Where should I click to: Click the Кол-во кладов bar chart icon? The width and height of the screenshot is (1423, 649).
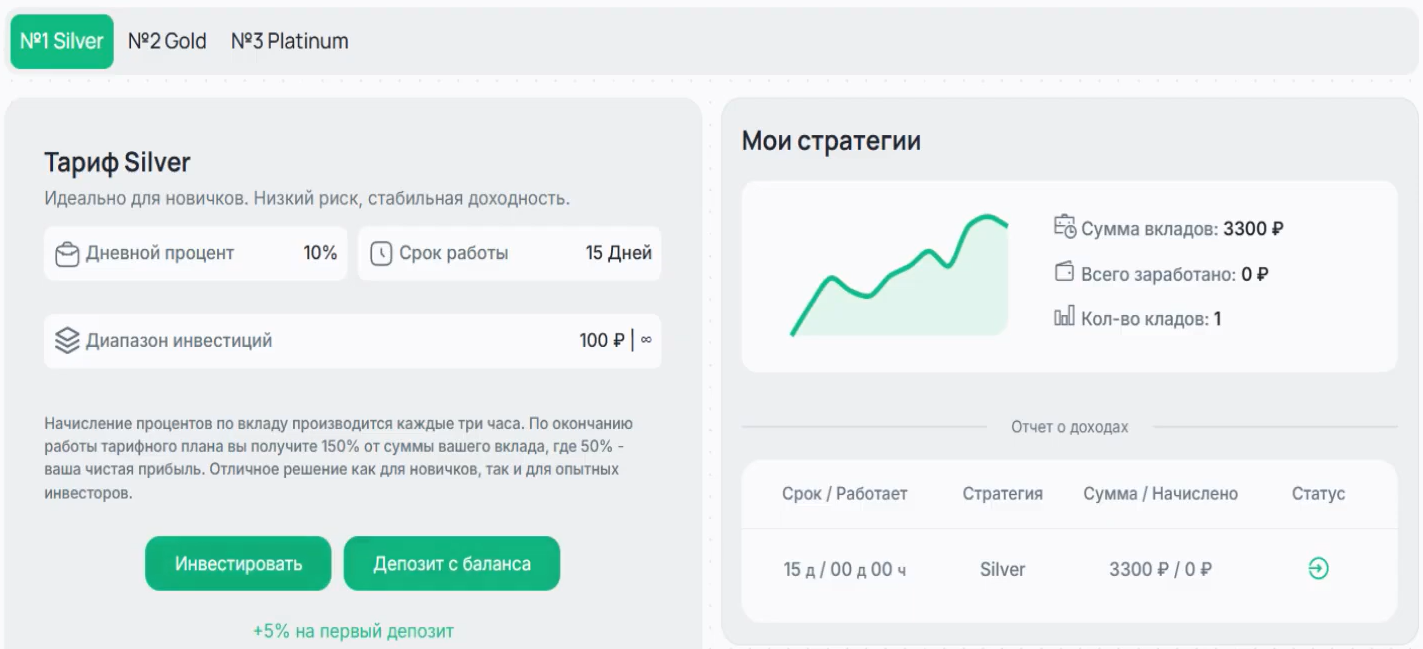(x=1065, y=318)
